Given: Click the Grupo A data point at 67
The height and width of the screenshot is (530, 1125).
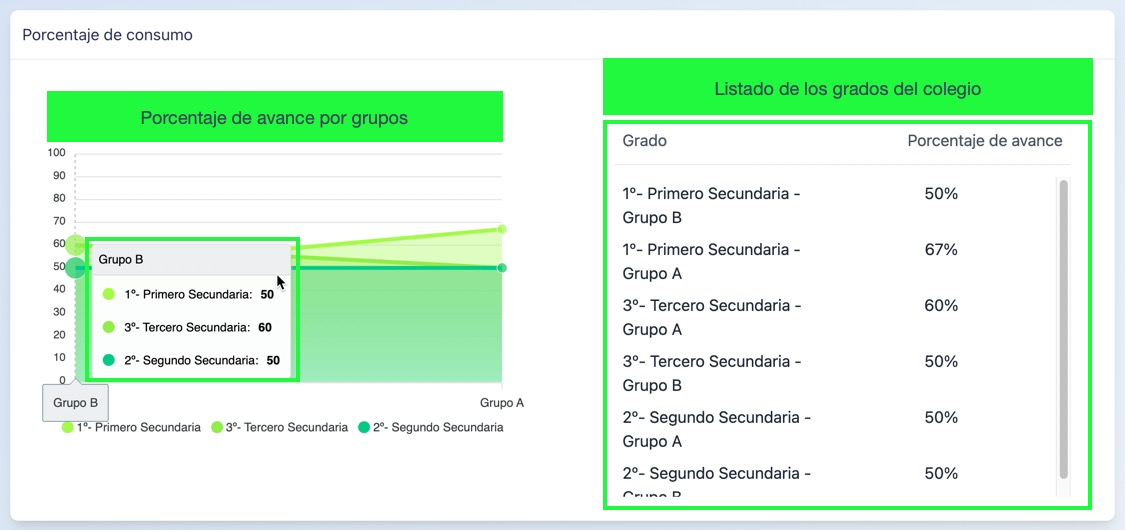Looking at the screenshot, I should [x=502, y=229].
